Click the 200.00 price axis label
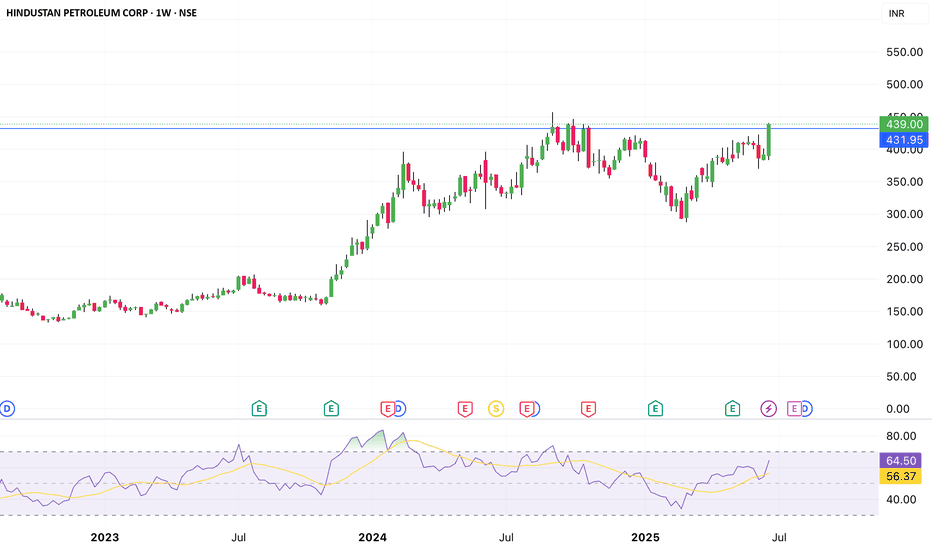Image resolution: width=932 pixels, height=550 pixels. pos(905,279)
